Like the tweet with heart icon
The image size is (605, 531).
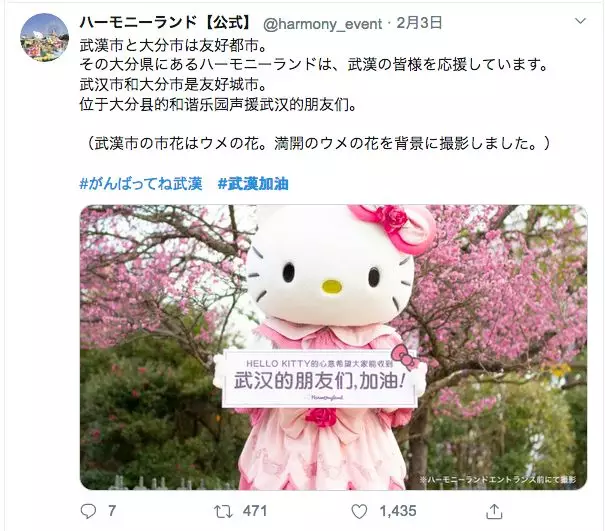tap(359, 512)
